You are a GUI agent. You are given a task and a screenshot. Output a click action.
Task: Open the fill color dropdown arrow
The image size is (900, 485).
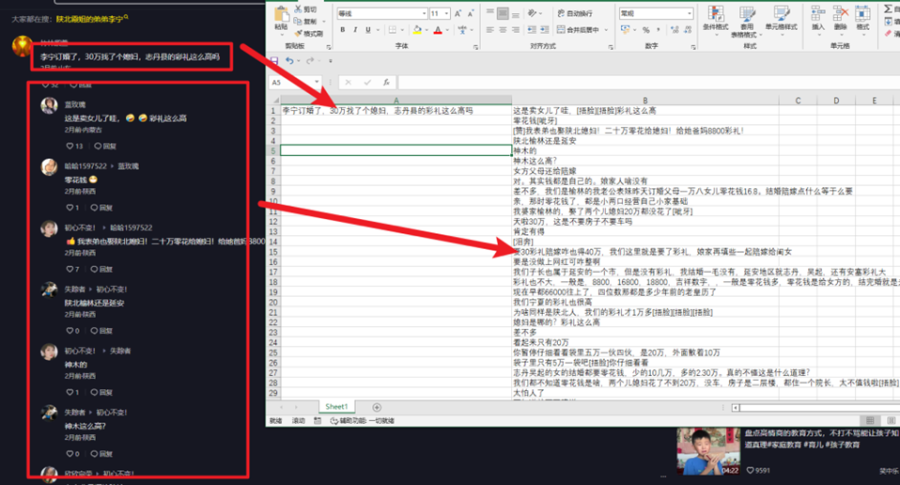[x=427, y=30]
